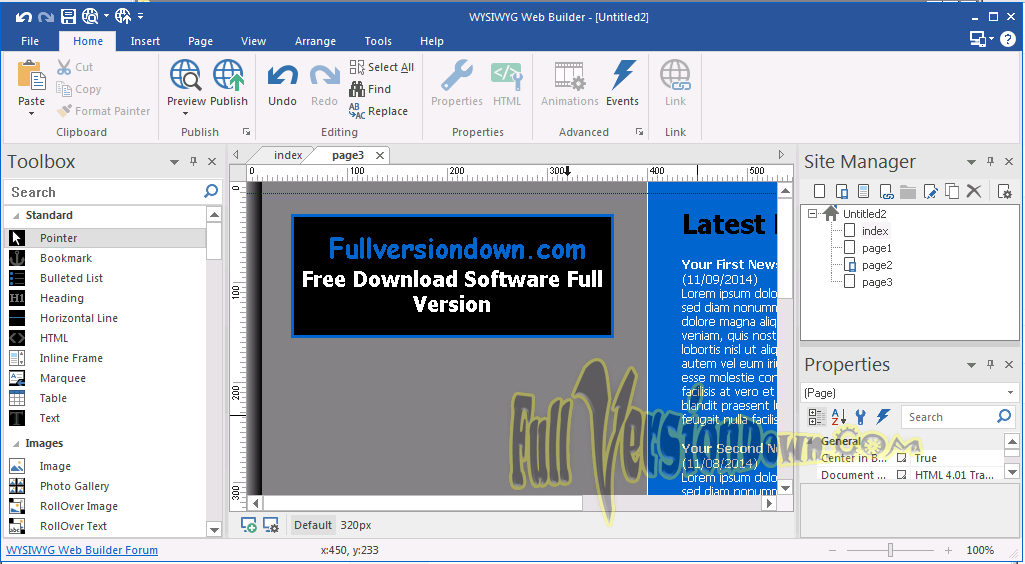The image size is (1025, 564).
Task: Open the Paste dropdown arrow
Action: 31,114
